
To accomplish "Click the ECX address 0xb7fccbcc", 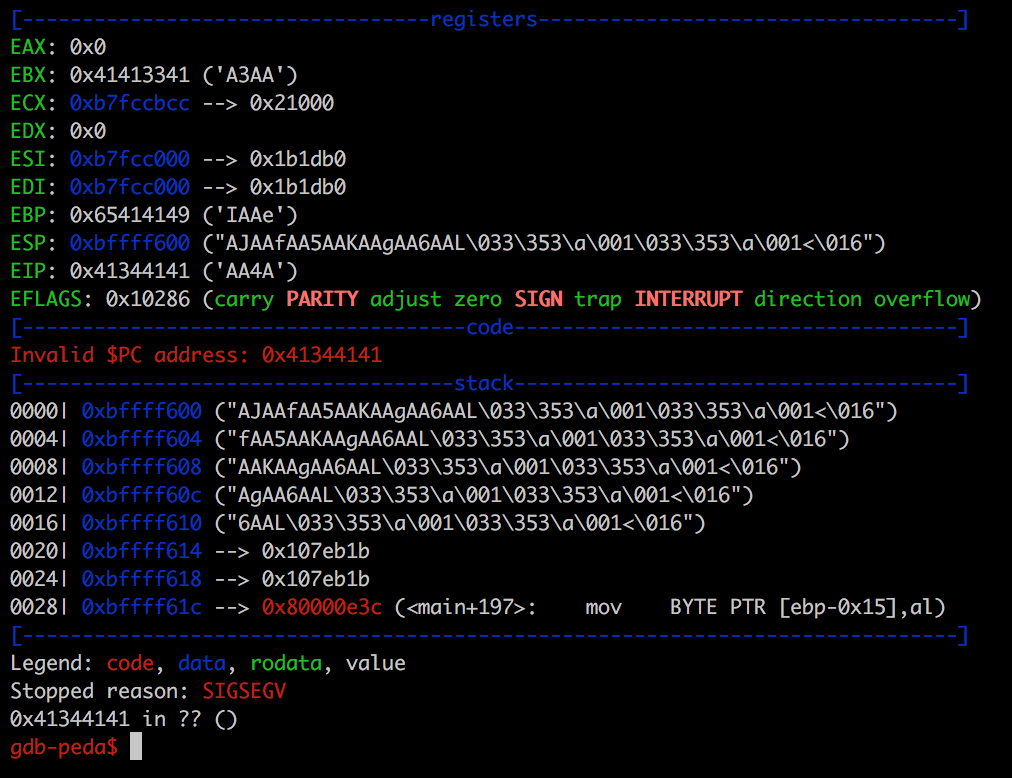I will pos(130,103).
